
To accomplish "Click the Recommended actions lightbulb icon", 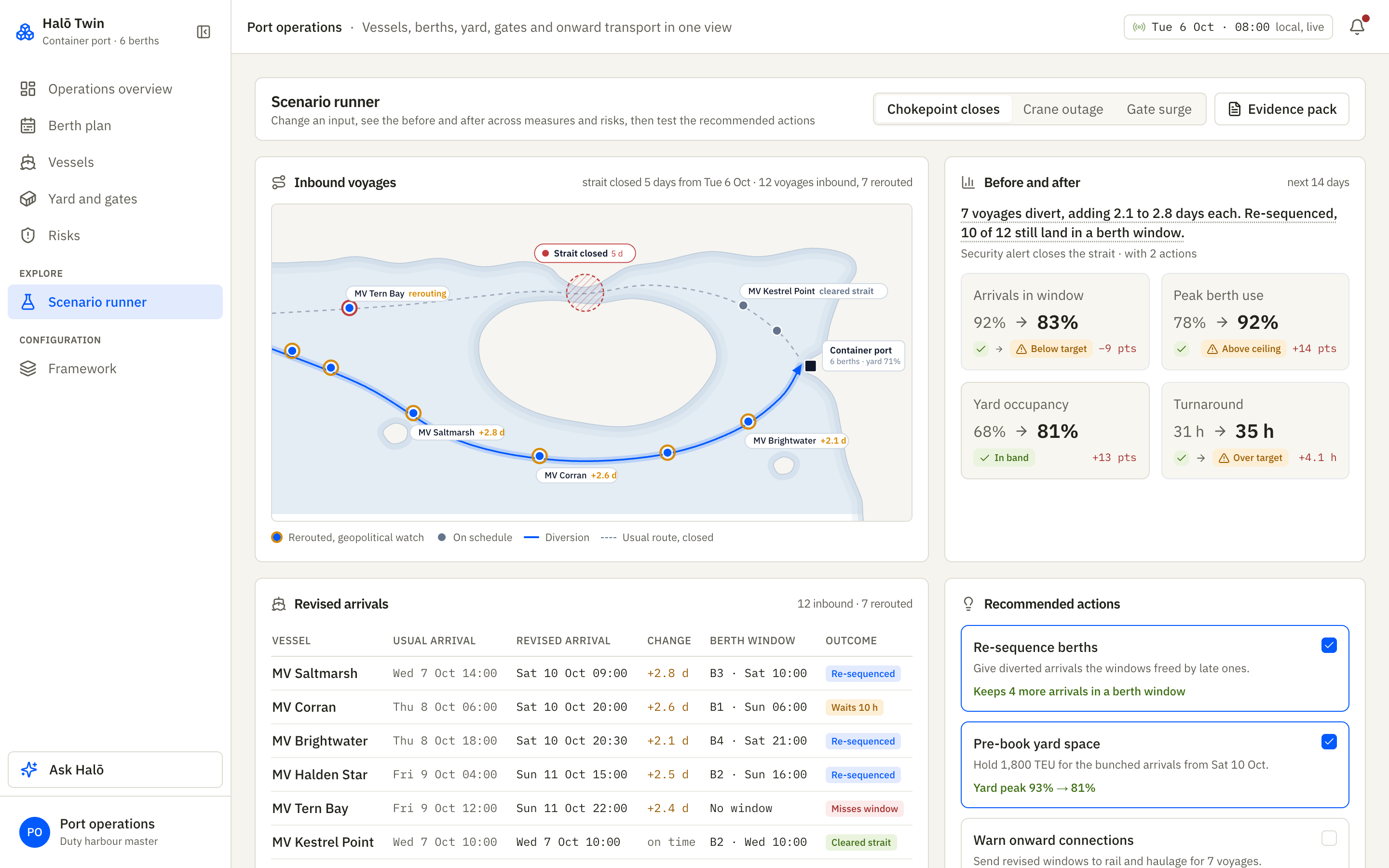I will [x=968, y=604].
